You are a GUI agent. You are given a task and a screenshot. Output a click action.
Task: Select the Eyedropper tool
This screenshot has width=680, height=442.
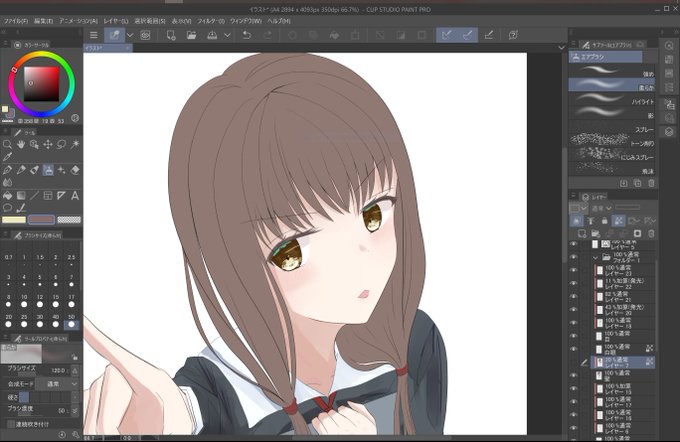tap(7, 157)
